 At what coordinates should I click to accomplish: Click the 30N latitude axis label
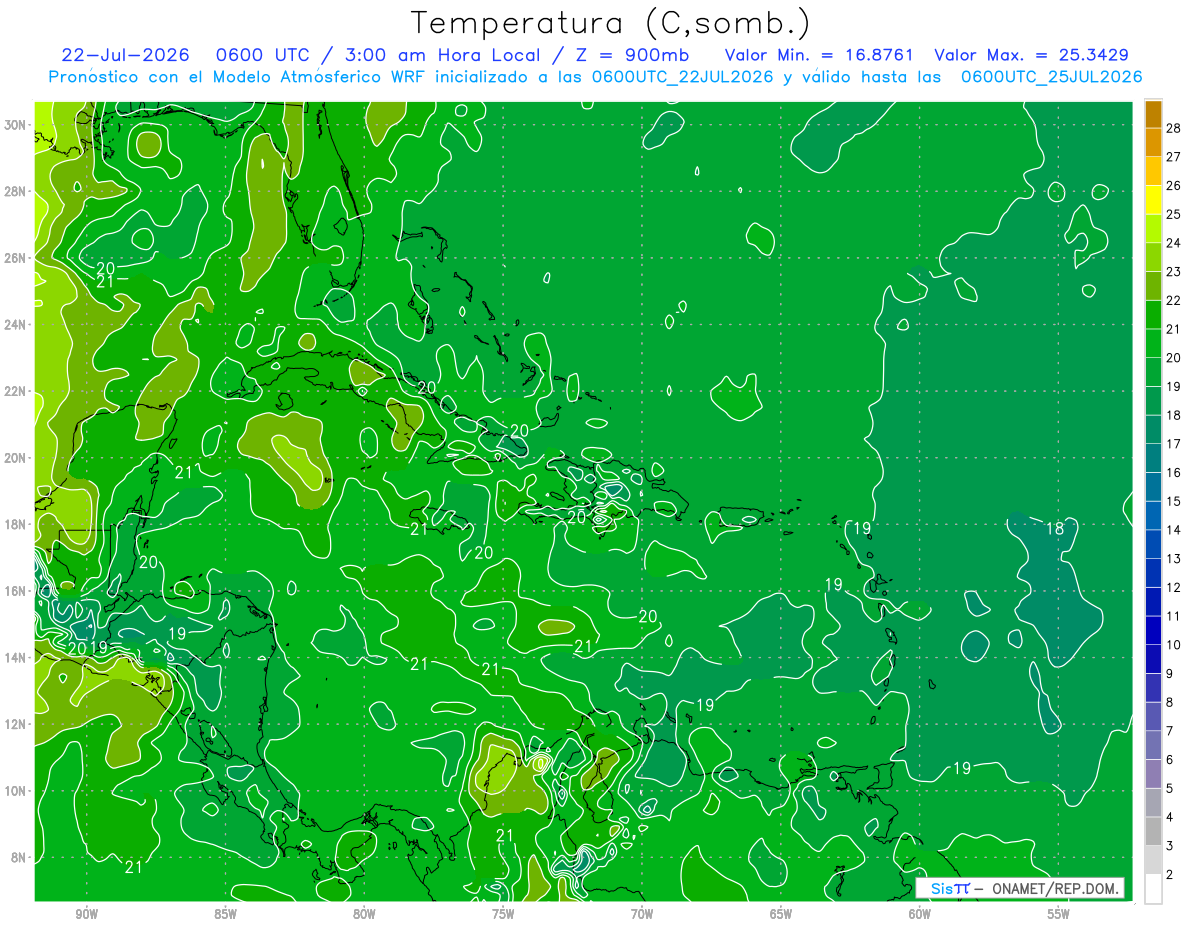tap(15, 124)
